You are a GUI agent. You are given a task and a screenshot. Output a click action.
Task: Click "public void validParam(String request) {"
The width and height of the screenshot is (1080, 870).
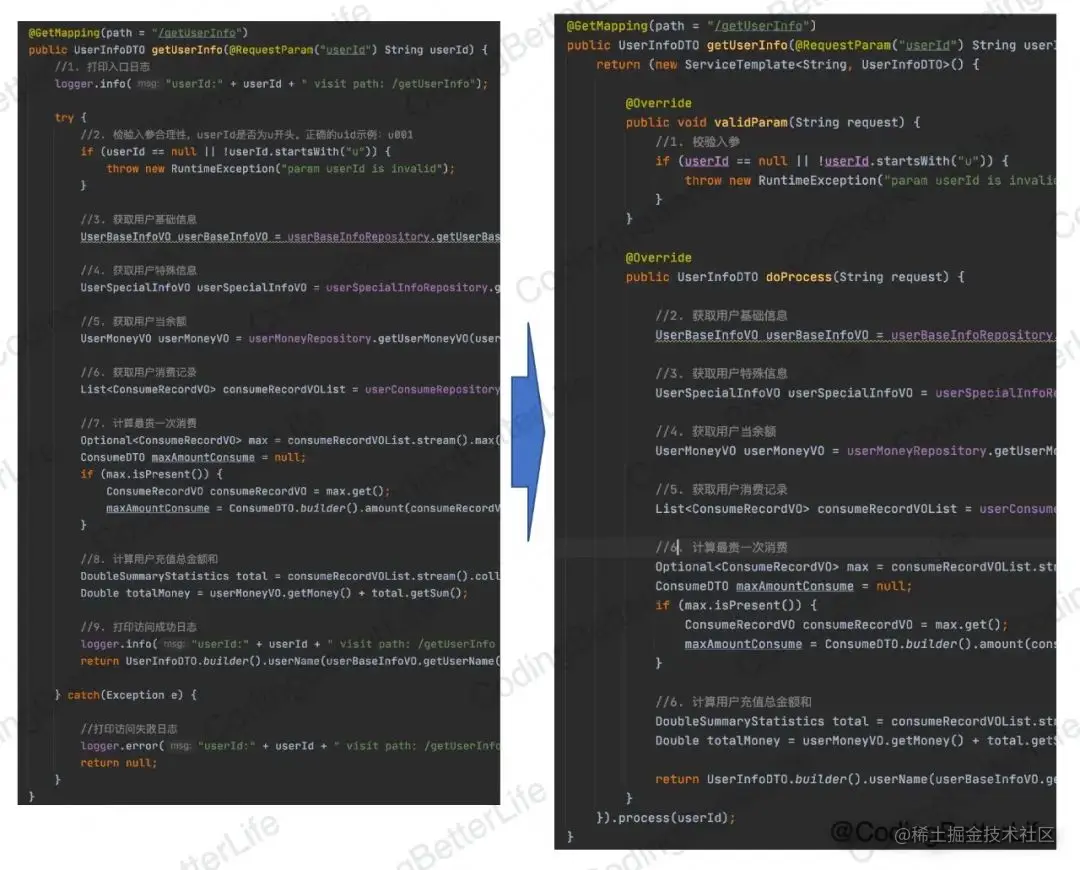pos(773,122)
